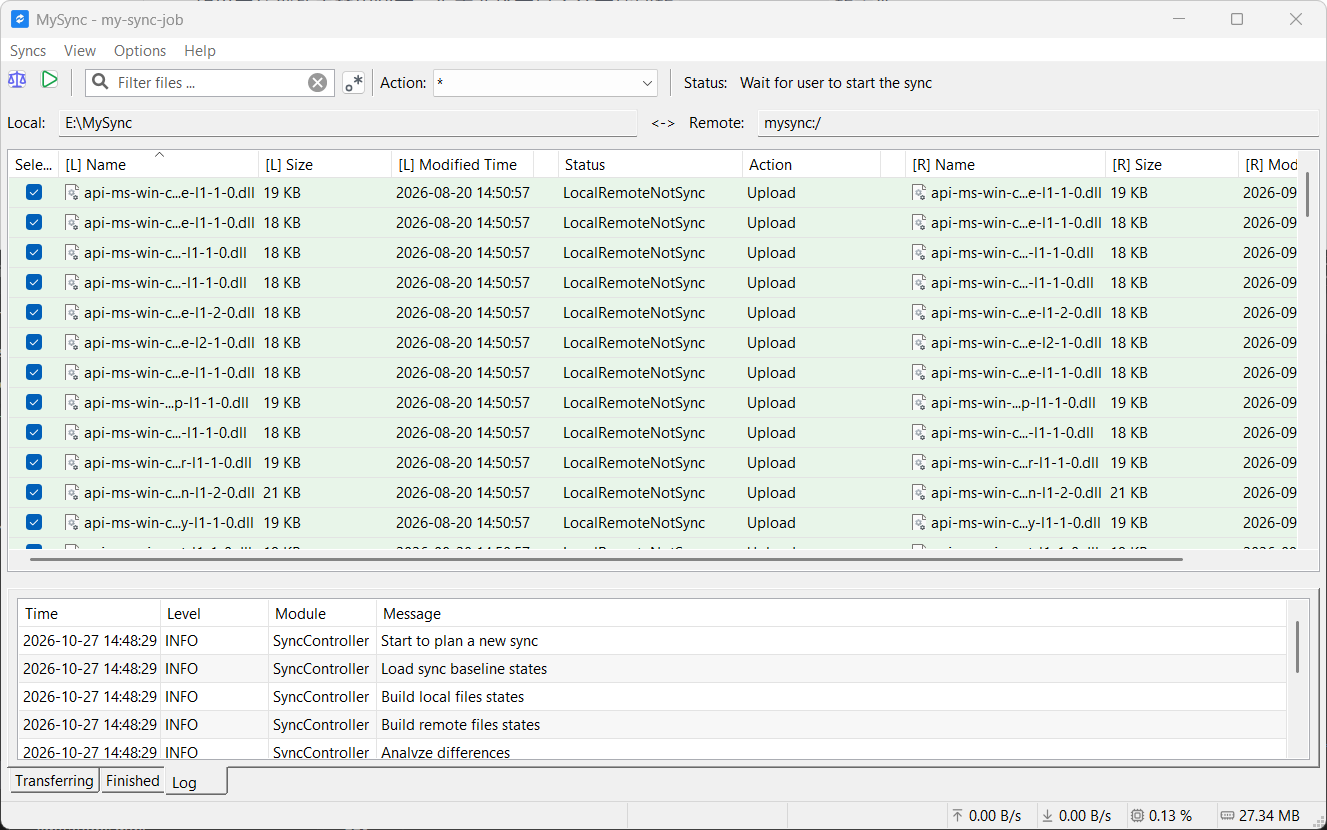1327x830 pixels.
Task: Start the sync with the green play icon
Action: (49, 81)
